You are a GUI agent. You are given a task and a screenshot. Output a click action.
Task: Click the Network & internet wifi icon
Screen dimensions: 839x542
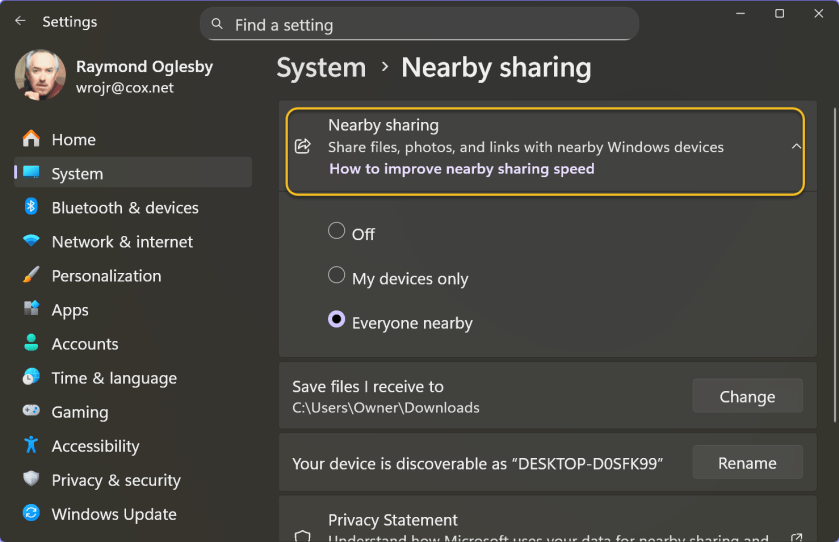[x=31, y=241]
